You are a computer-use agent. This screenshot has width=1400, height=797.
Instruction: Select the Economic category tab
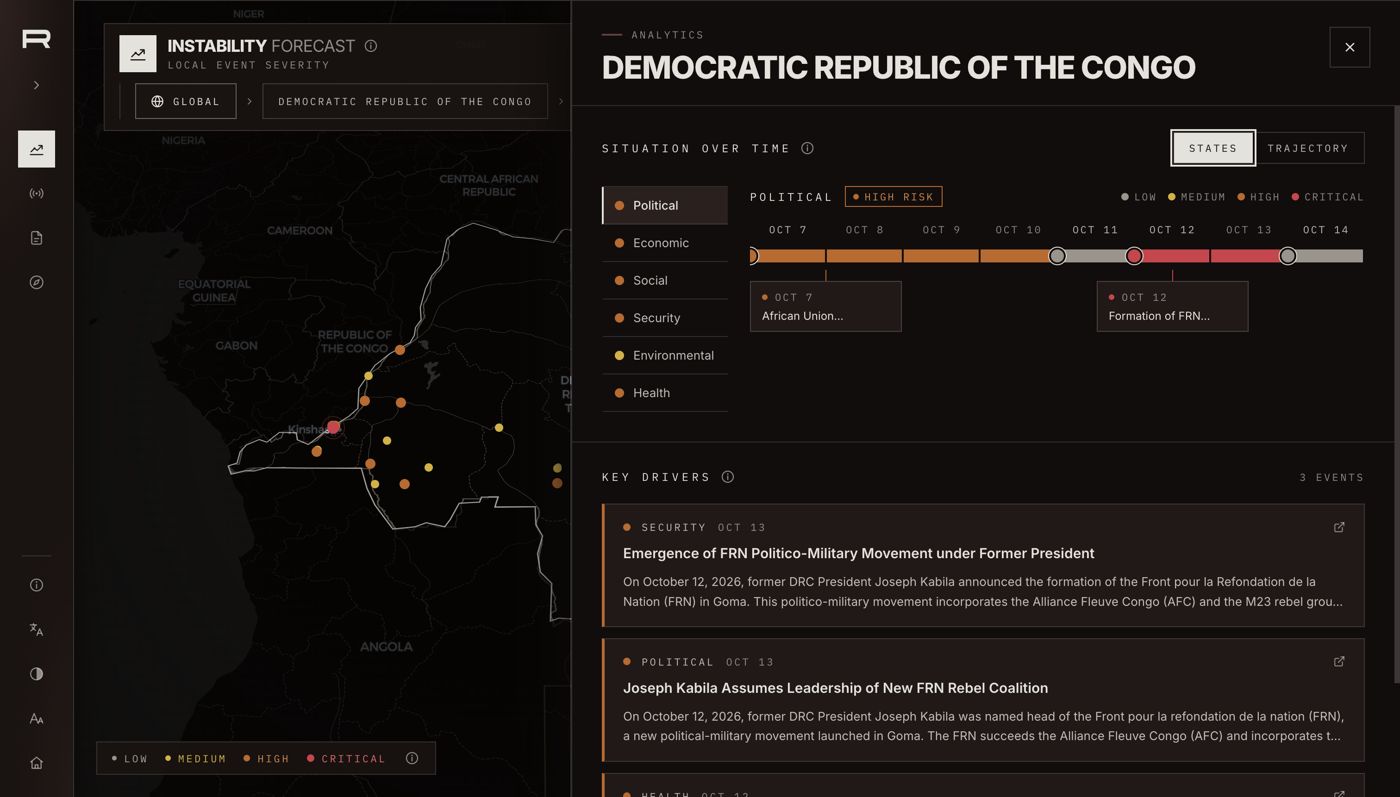coord(665,243)
